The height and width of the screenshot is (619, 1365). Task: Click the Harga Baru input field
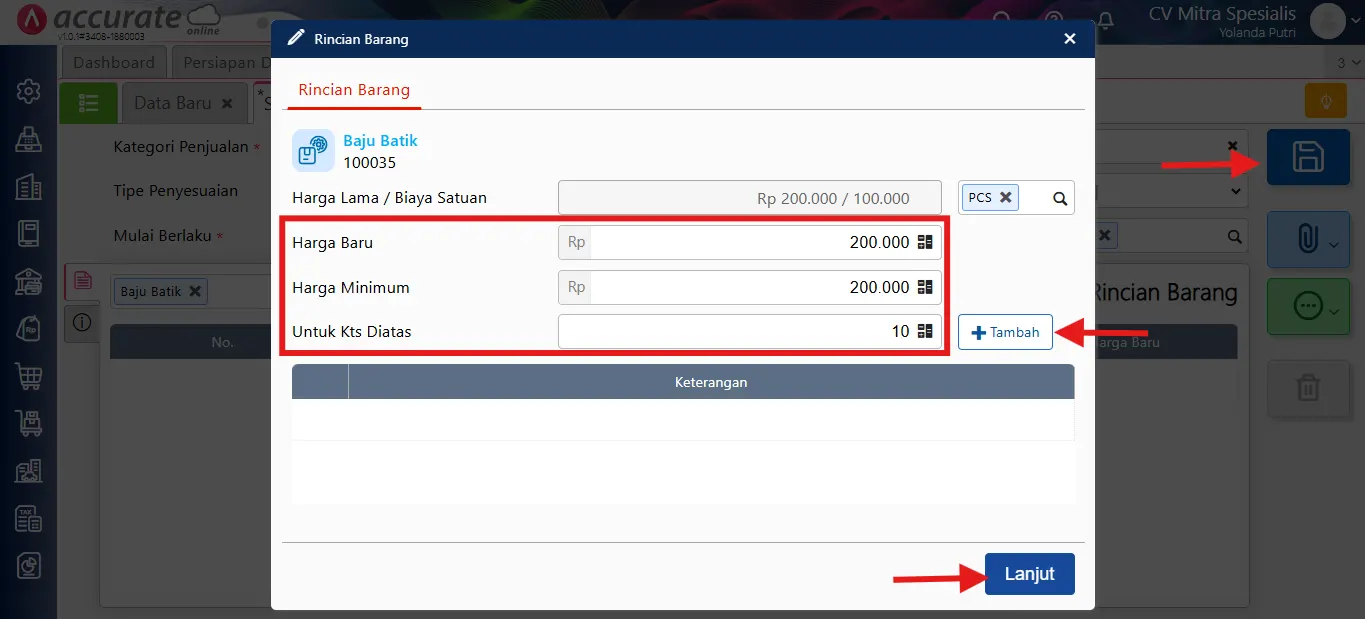point(750,243)
